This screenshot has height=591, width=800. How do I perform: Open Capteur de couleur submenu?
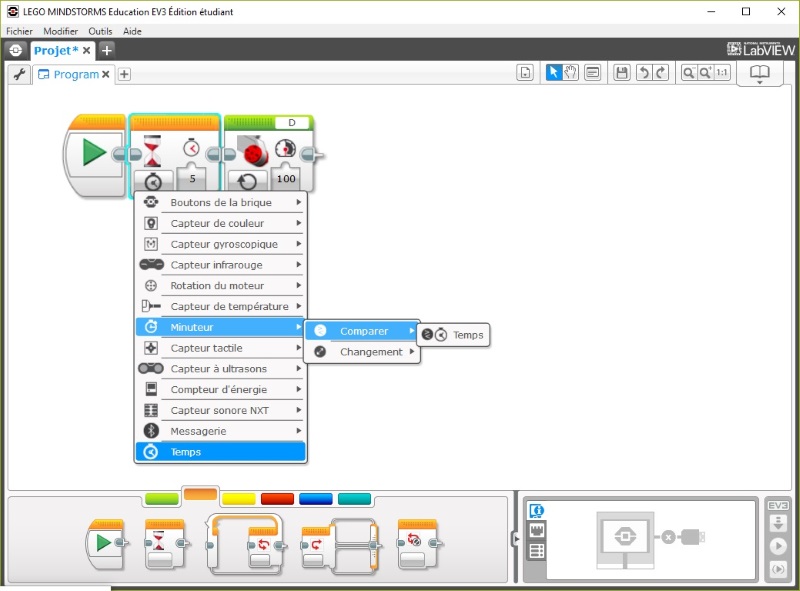pyautogui.click(x=220, y=224)
